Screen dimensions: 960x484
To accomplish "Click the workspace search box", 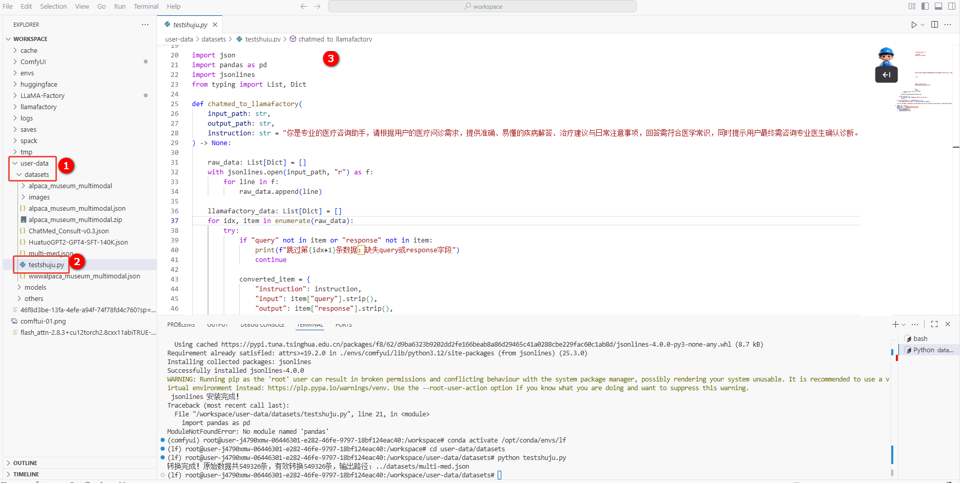I will [x=482, y=7].
